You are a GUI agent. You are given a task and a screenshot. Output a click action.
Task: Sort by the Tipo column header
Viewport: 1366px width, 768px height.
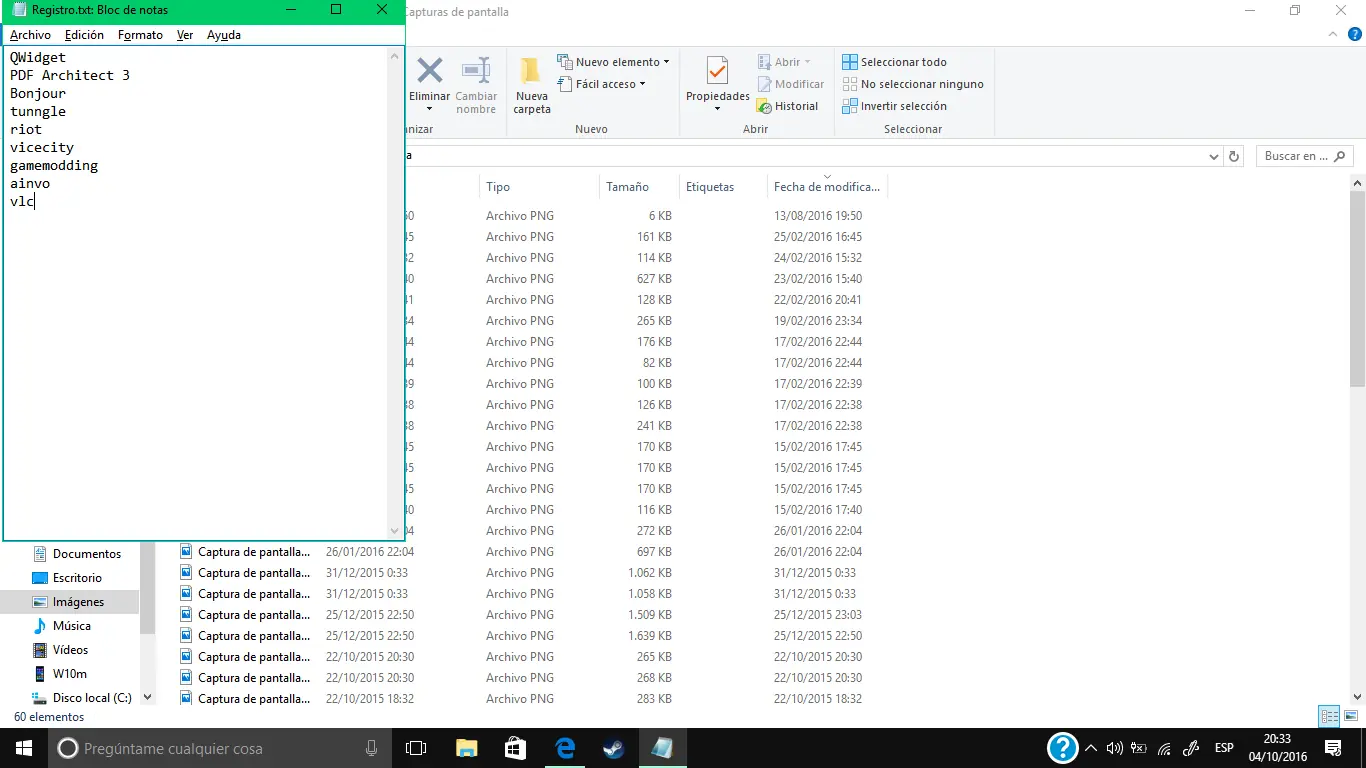pos(540,187)
